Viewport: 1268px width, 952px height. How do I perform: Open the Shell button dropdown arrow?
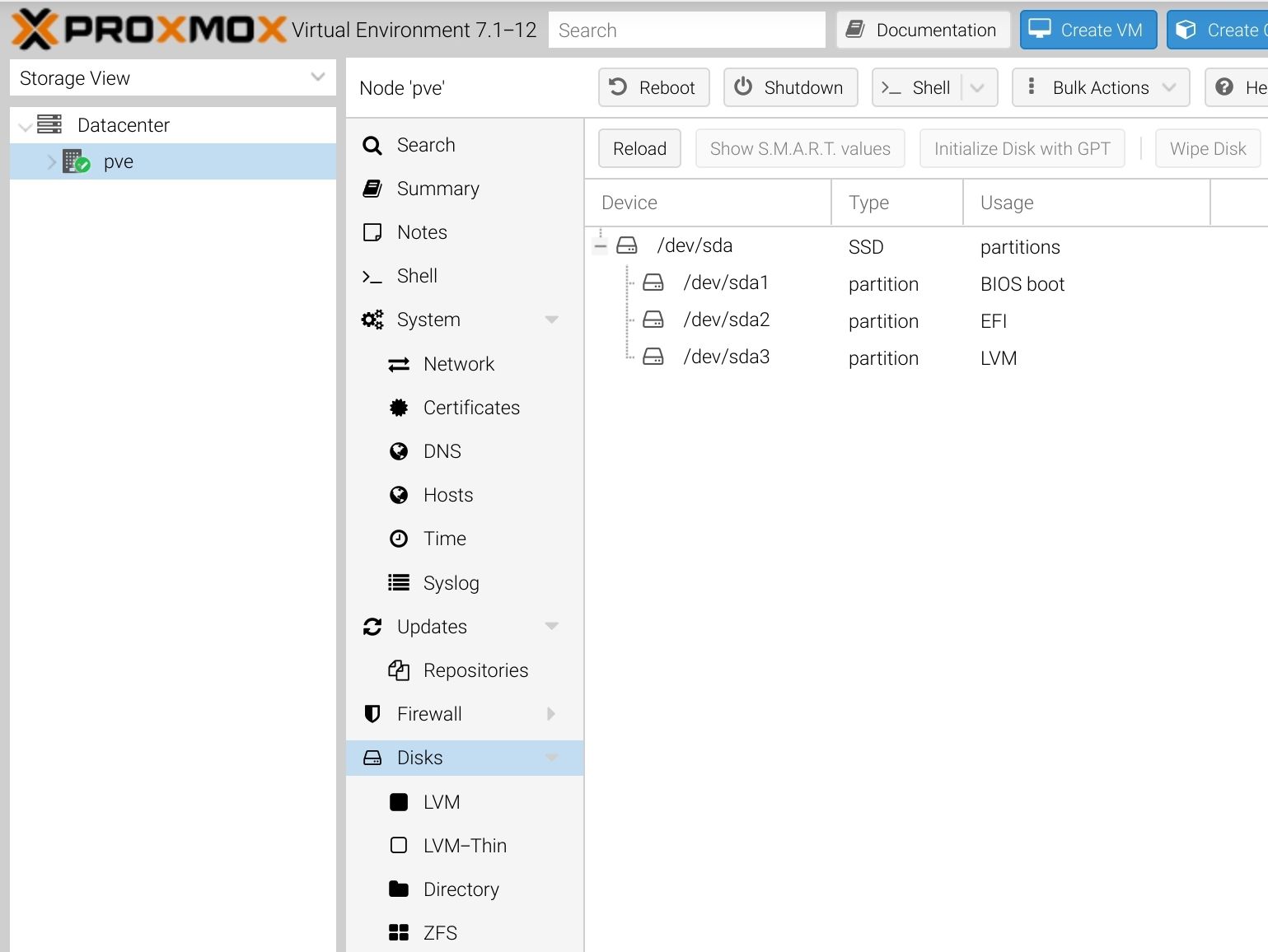pos(978,87)
